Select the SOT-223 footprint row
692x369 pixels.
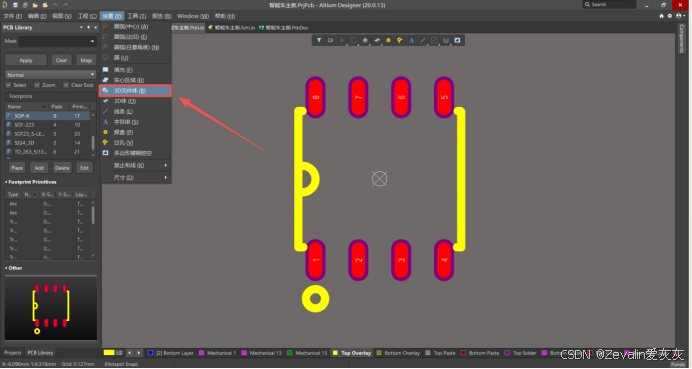click(48, 125)
